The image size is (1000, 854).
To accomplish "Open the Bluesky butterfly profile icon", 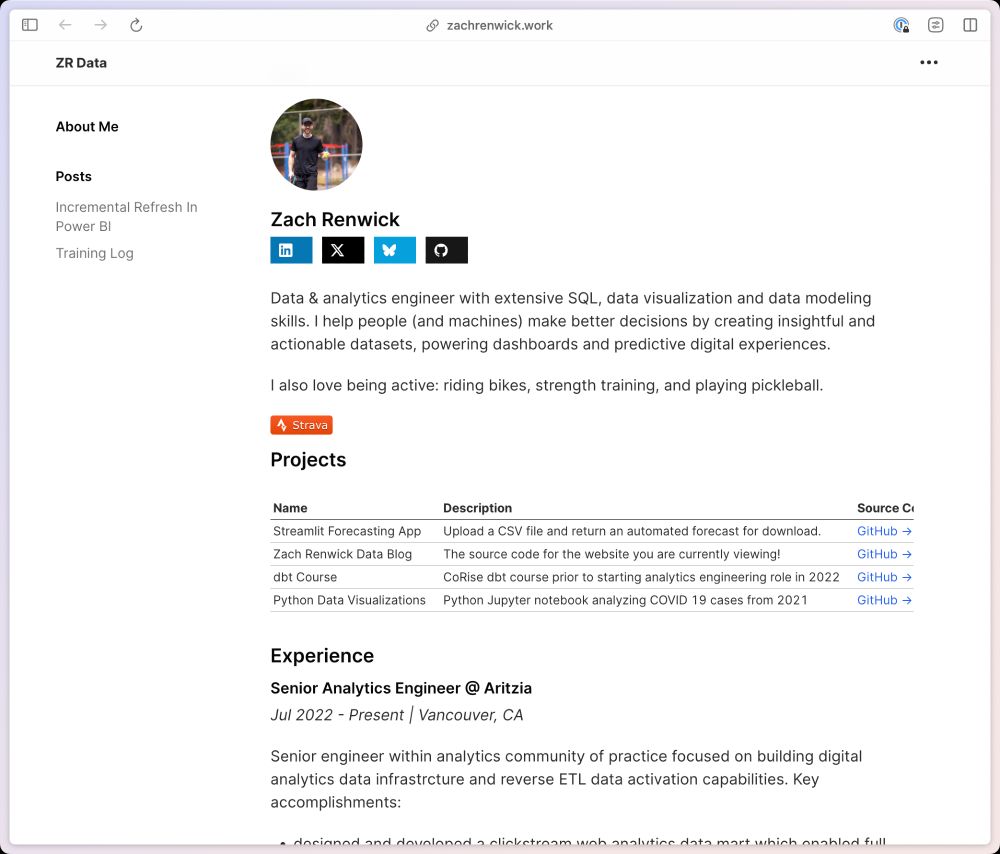I will pos(395,250).
